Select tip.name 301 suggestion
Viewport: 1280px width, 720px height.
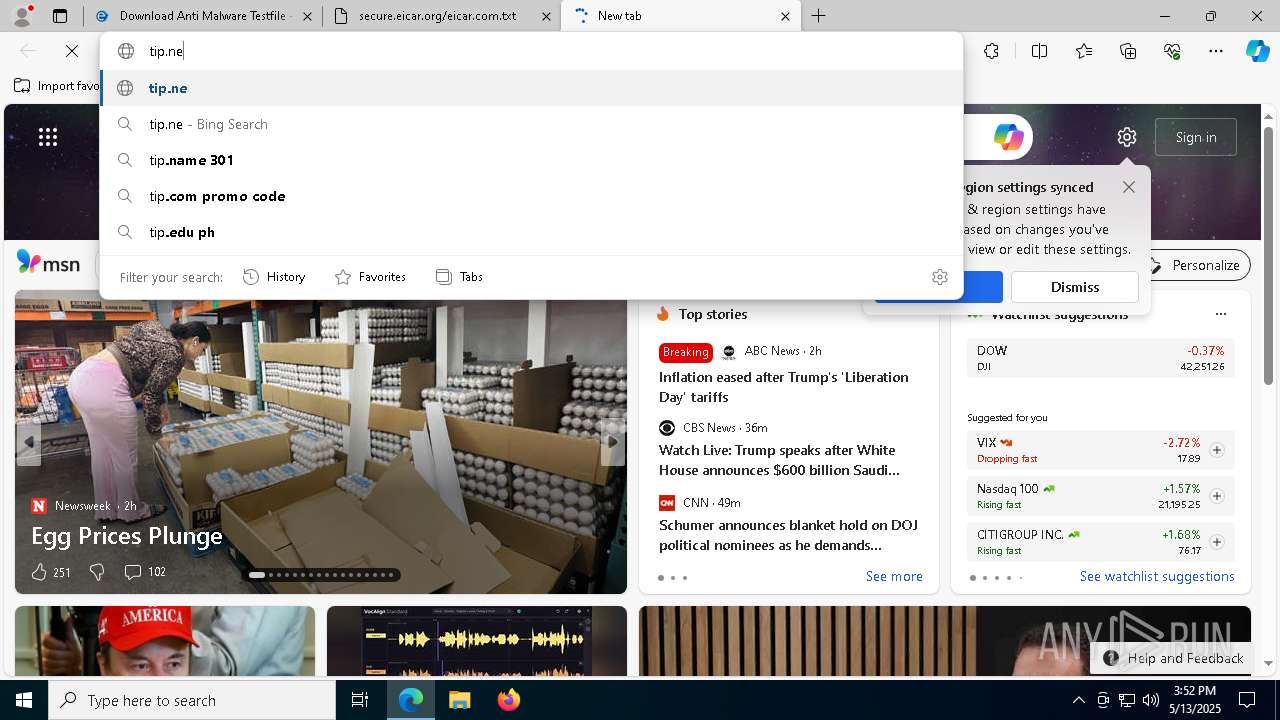pos(531,160)
